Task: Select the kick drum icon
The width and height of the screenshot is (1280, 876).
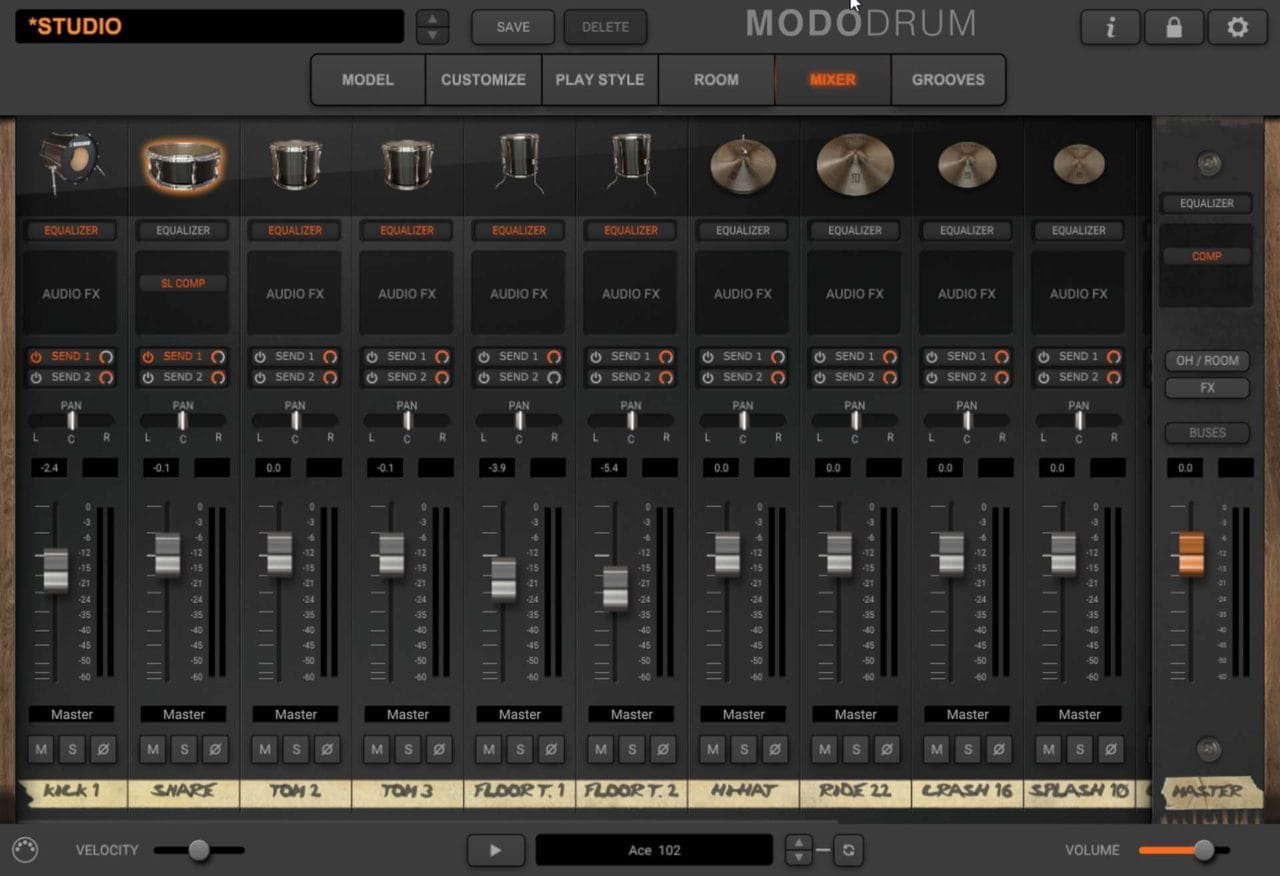Action: point(70,162)
